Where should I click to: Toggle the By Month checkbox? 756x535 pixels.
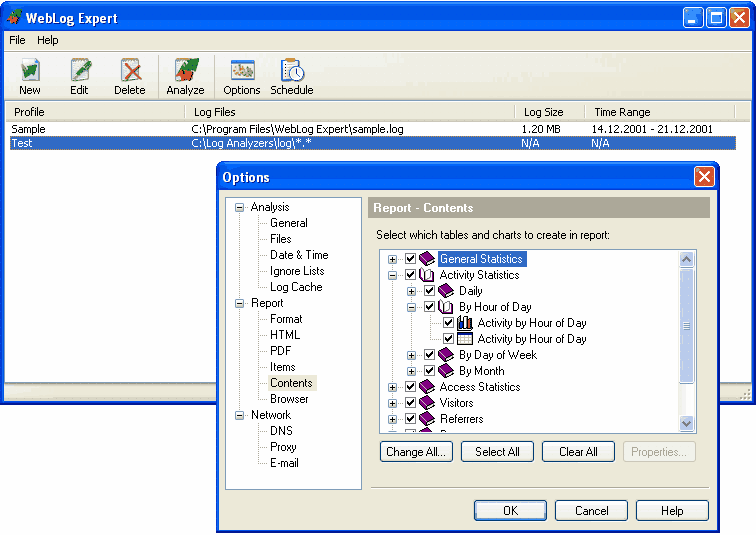tap(430, 371)
